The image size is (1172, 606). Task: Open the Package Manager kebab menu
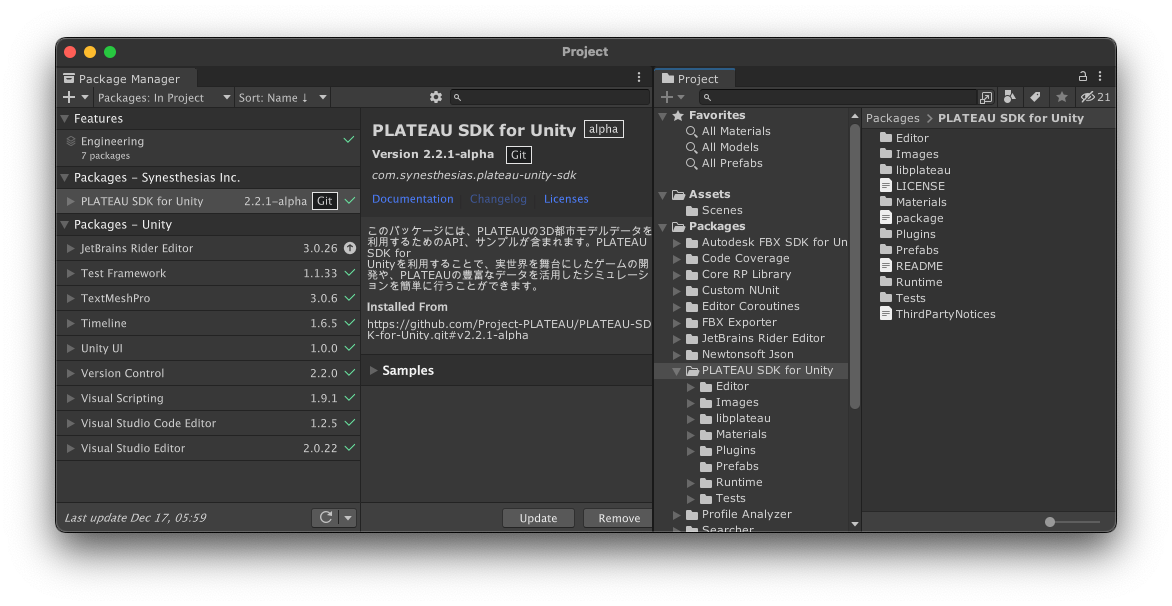pos(638,77)
